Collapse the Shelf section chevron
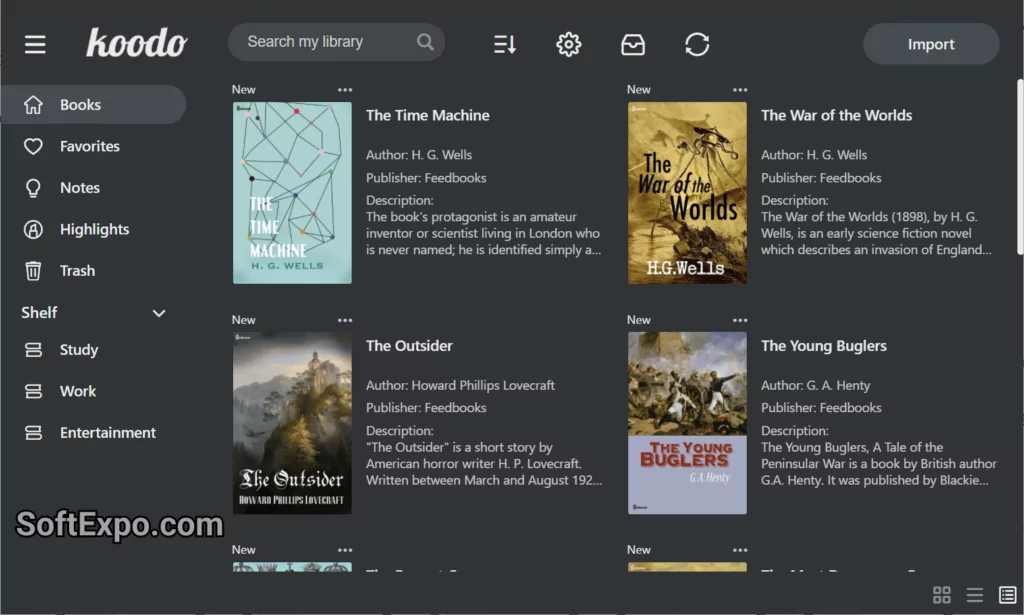This screenshot has width=1024, height=615. (x=158, y=312)
